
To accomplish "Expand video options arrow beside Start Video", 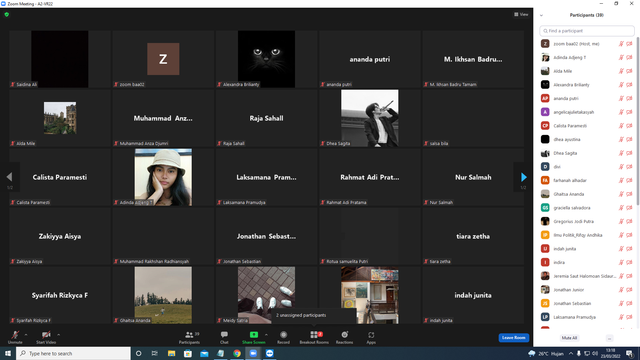I will coord(58,335).
